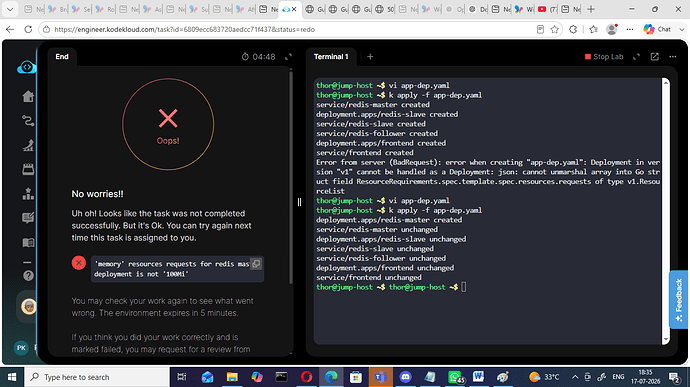Click the panel divider handle between panes

(x=299, y=202)
